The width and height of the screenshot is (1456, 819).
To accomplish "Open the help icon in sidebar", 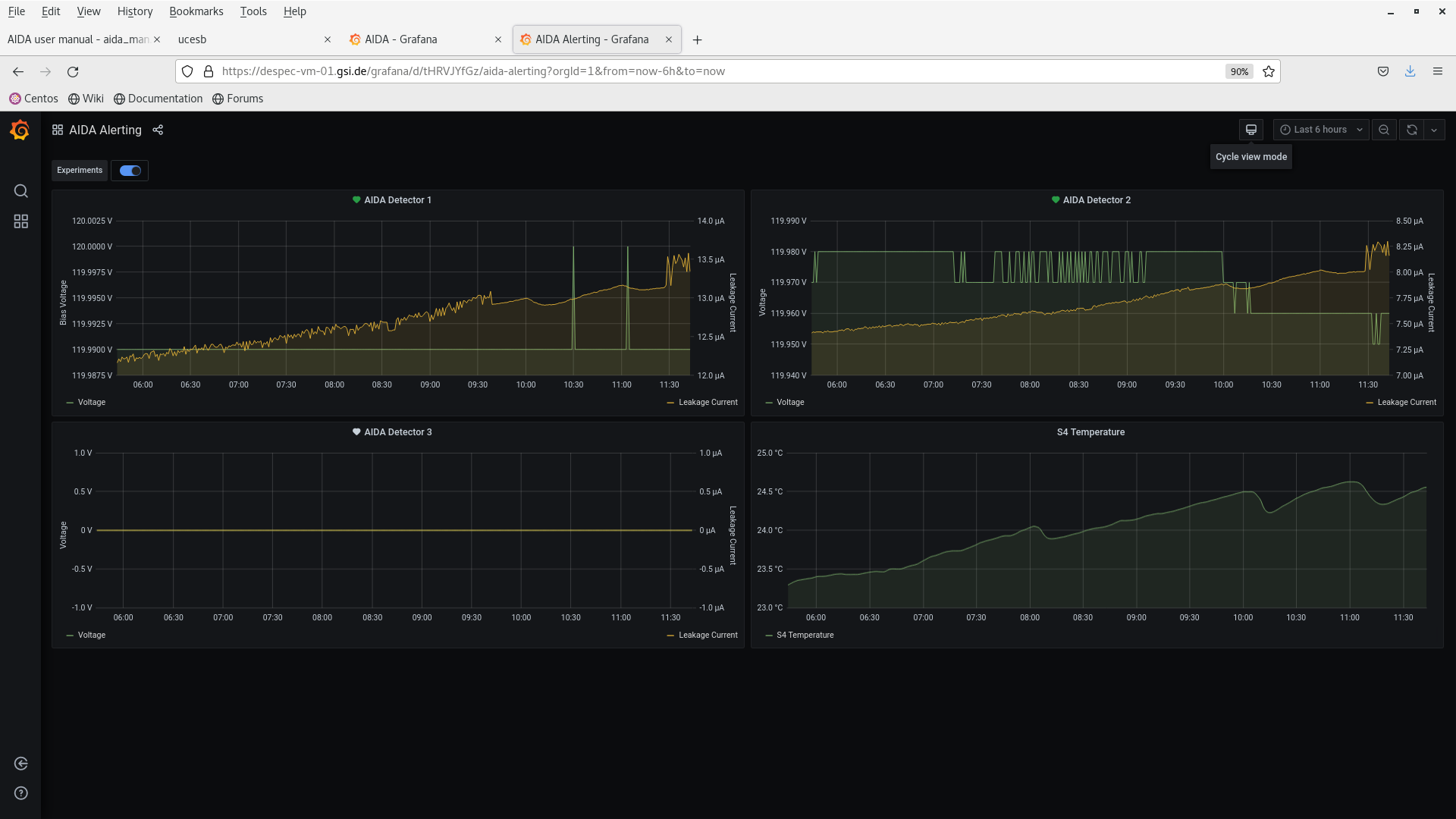I will click(20, 793).
